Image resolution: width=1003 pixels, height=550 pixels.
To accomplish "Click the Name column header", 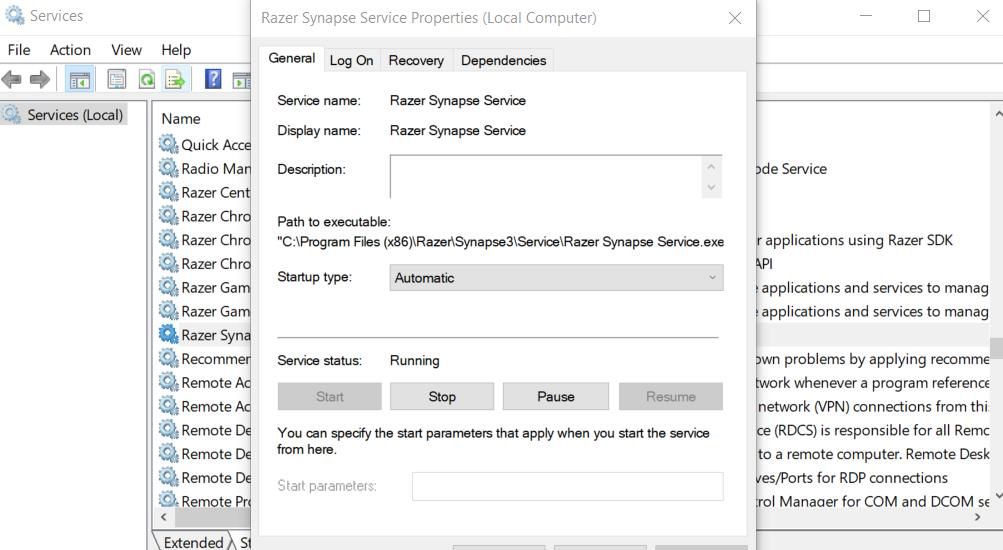I will (181, 118).
